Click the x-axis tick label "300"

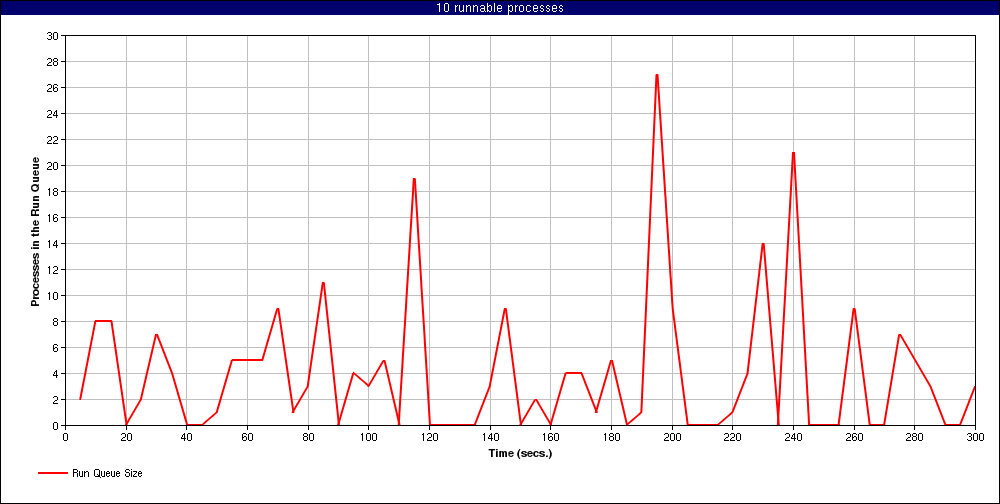click(974, 437)
